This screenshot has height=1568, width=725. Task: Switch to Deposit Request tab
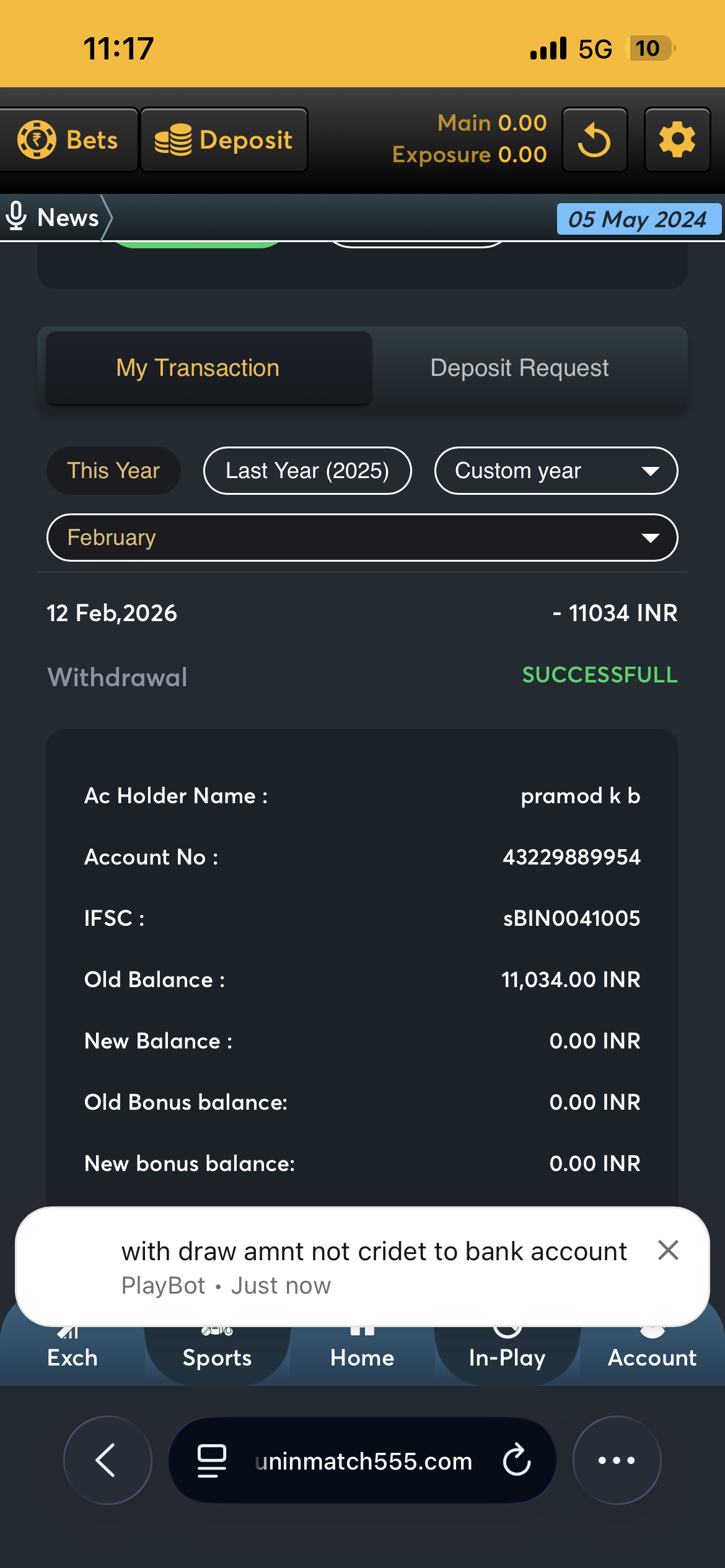(519, 368)
